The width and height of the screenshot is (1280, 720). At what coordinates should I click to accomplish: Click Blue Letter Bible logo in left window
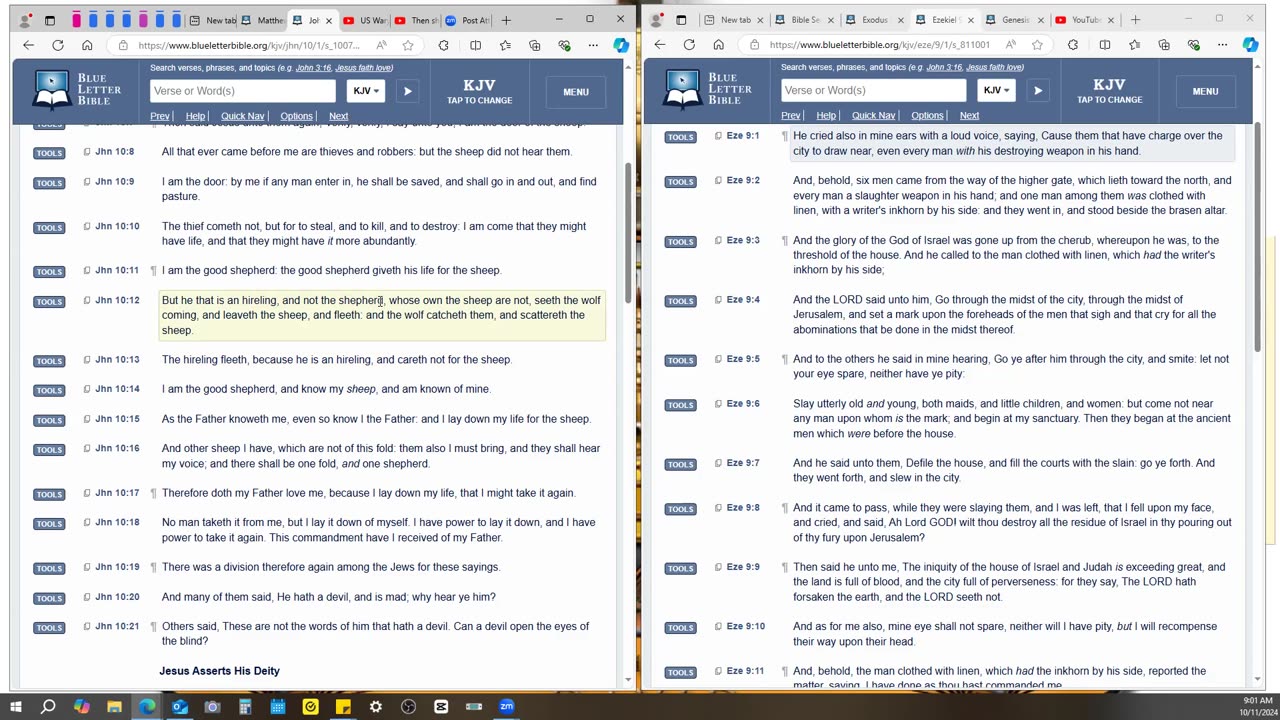77,90
